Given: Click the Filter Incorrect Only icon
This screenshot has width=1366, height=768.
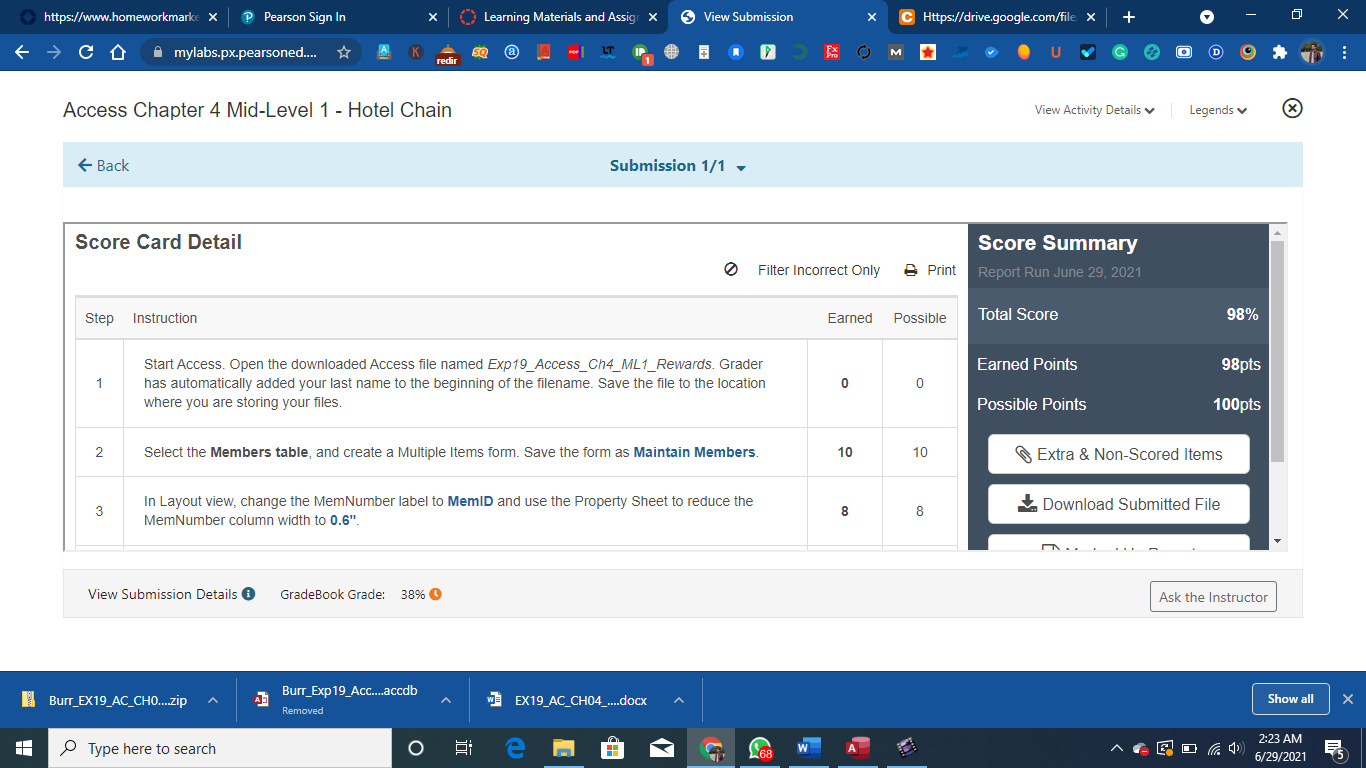Looking at the screenshot, I should click(x=731, y=269).
